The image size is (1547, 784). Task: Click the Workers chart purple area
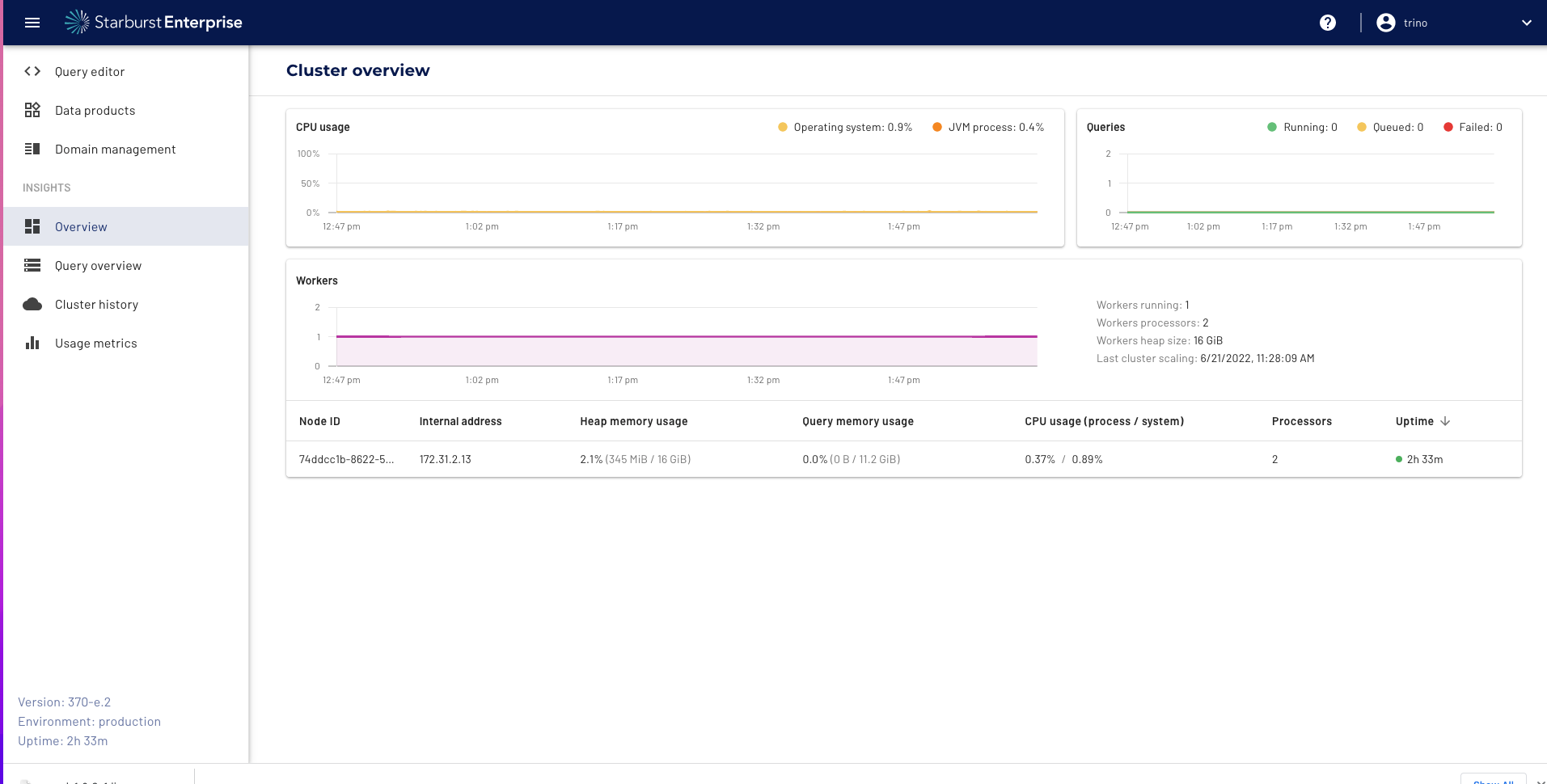coord(687,352)
